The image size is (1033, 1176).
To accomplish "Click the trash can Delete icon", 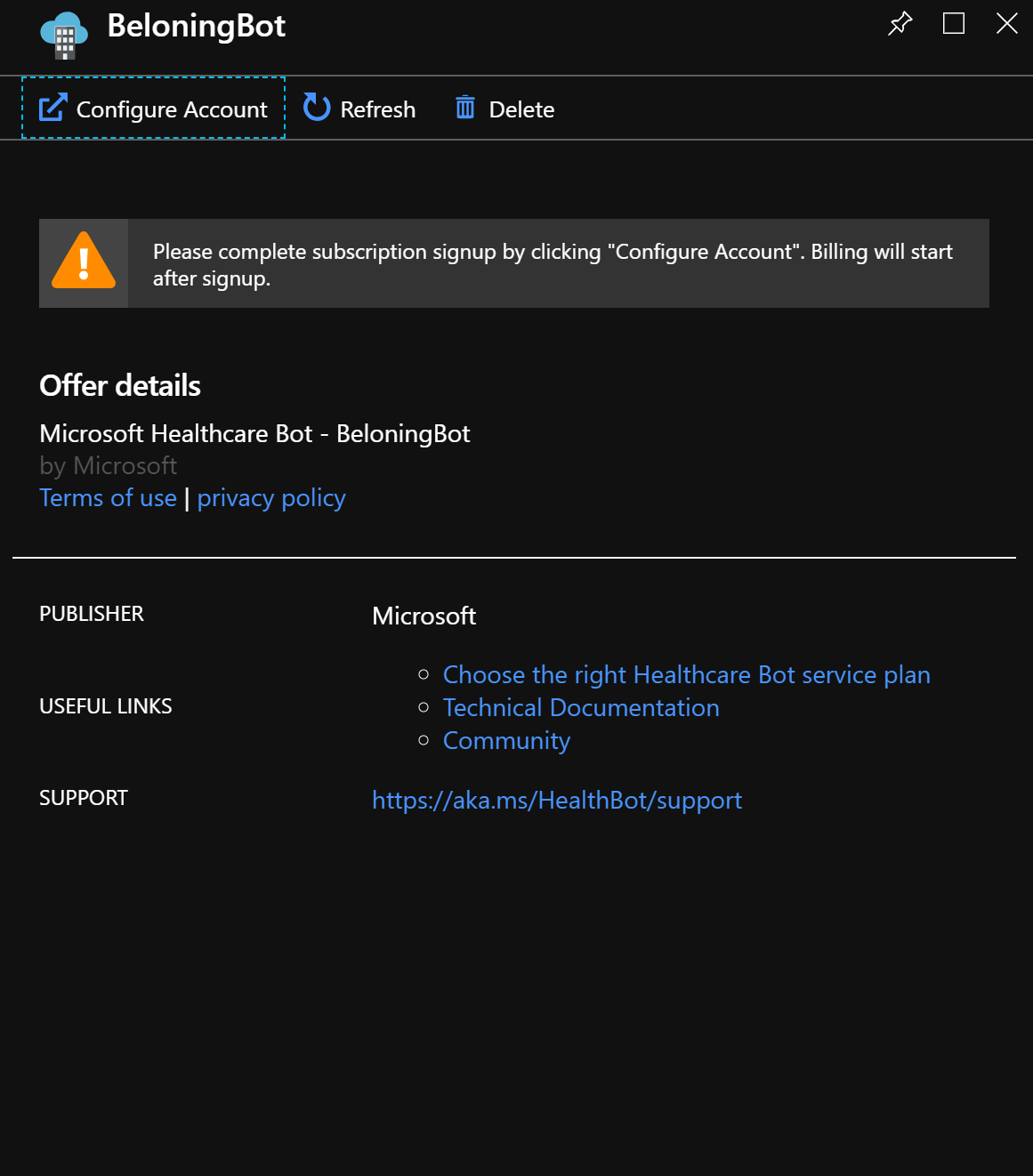I will 465,108.
